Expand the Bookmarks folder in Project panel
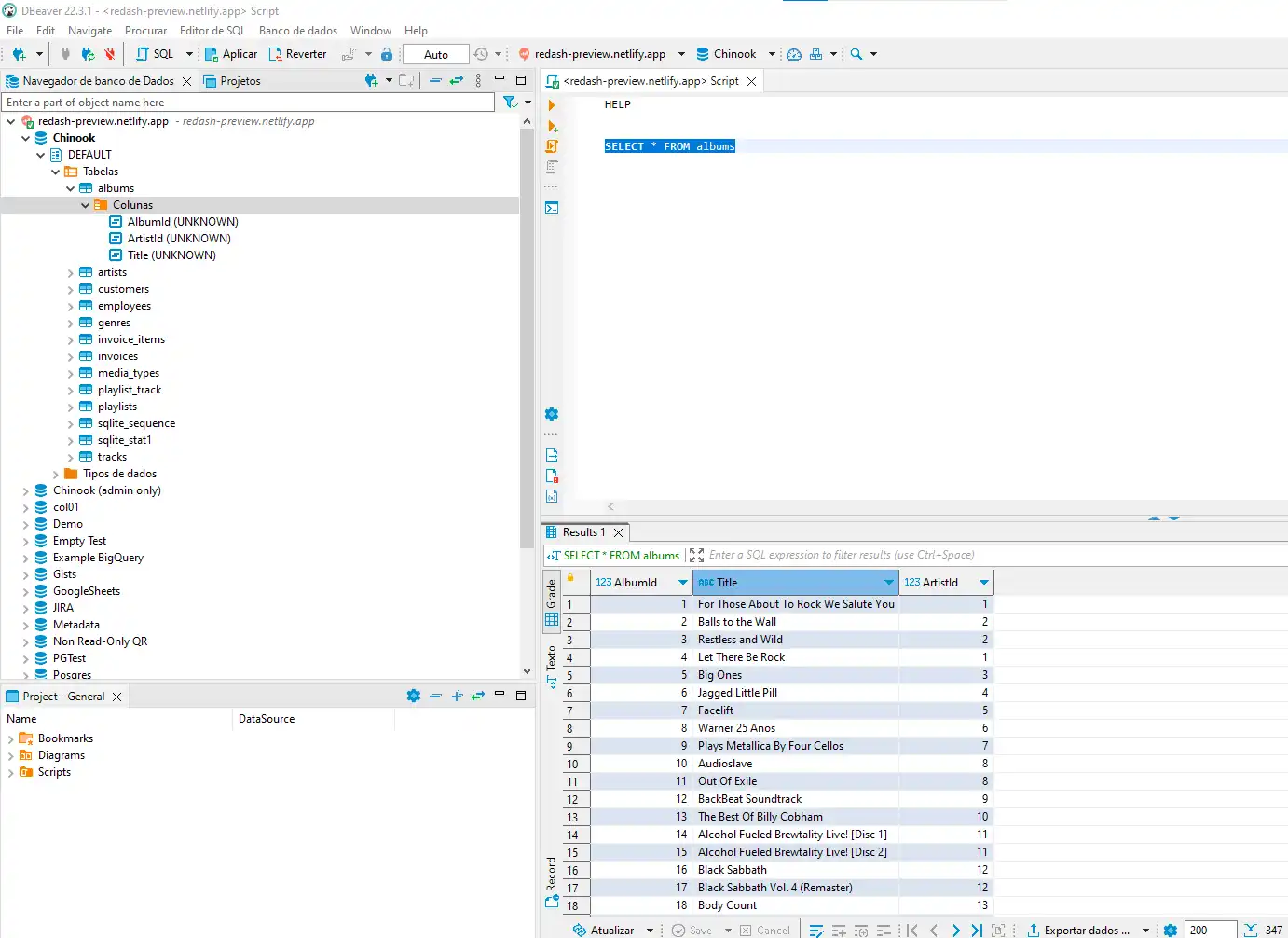The image size is (1288, 938). pos(10,738)
